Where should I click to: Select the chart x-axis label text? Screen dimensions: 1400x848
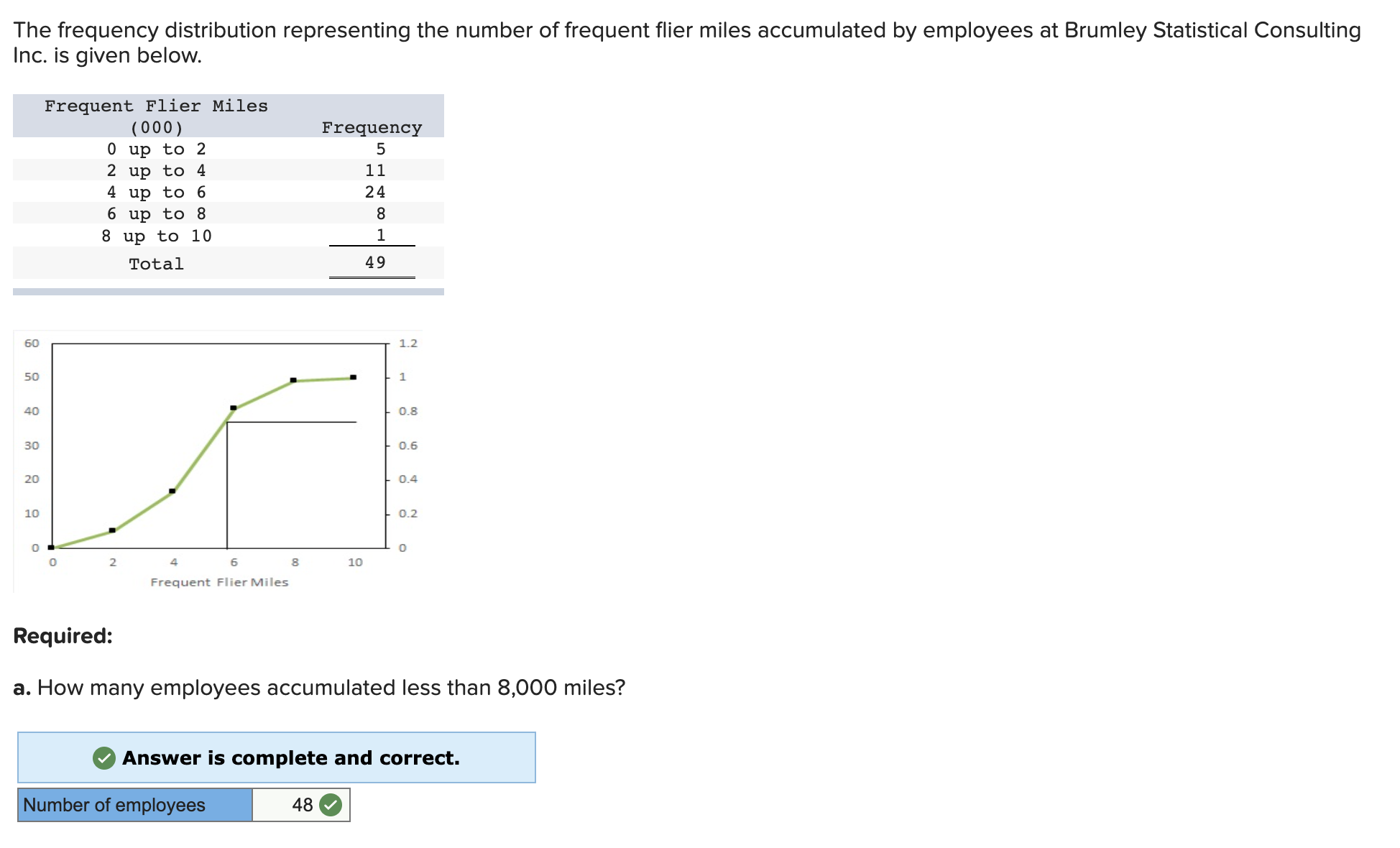pos(219,582)
